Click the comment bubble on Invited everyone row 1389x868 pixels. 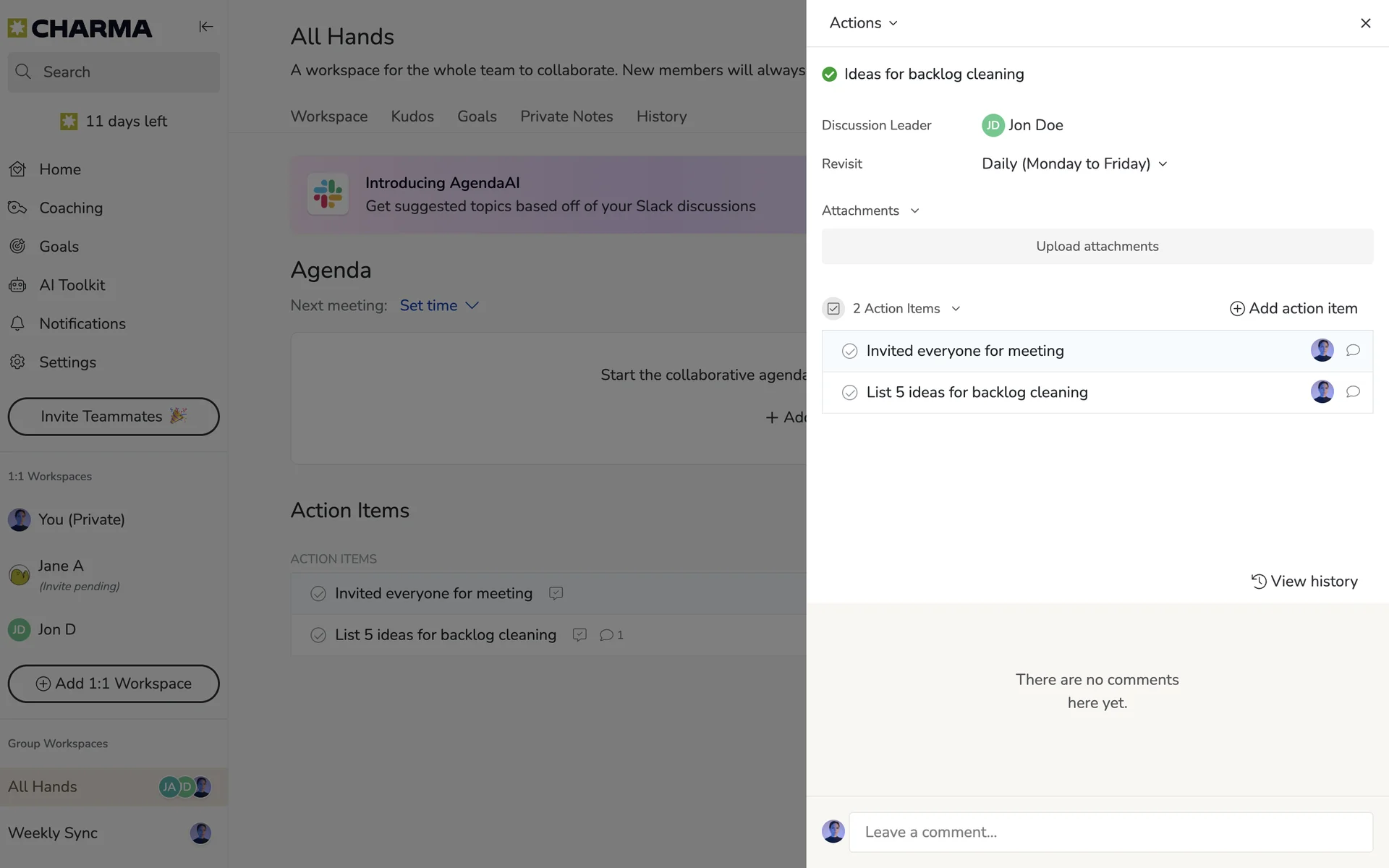pos(1353,351)
